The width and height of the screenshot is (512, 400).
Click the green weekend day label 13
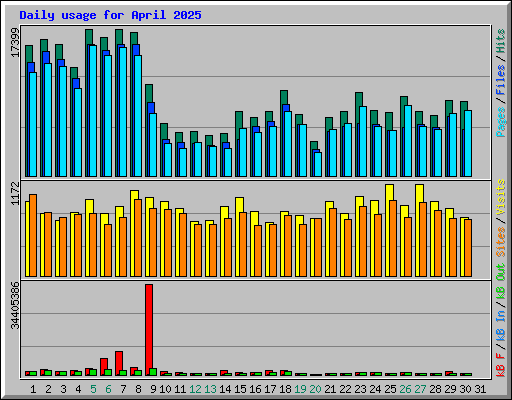click(210, 389)
